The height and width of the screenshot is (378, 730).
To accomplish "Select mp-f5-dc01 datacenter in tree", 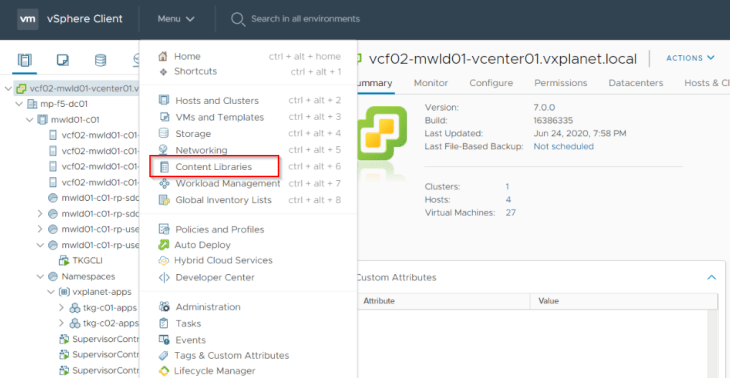I will click(63, 103).
